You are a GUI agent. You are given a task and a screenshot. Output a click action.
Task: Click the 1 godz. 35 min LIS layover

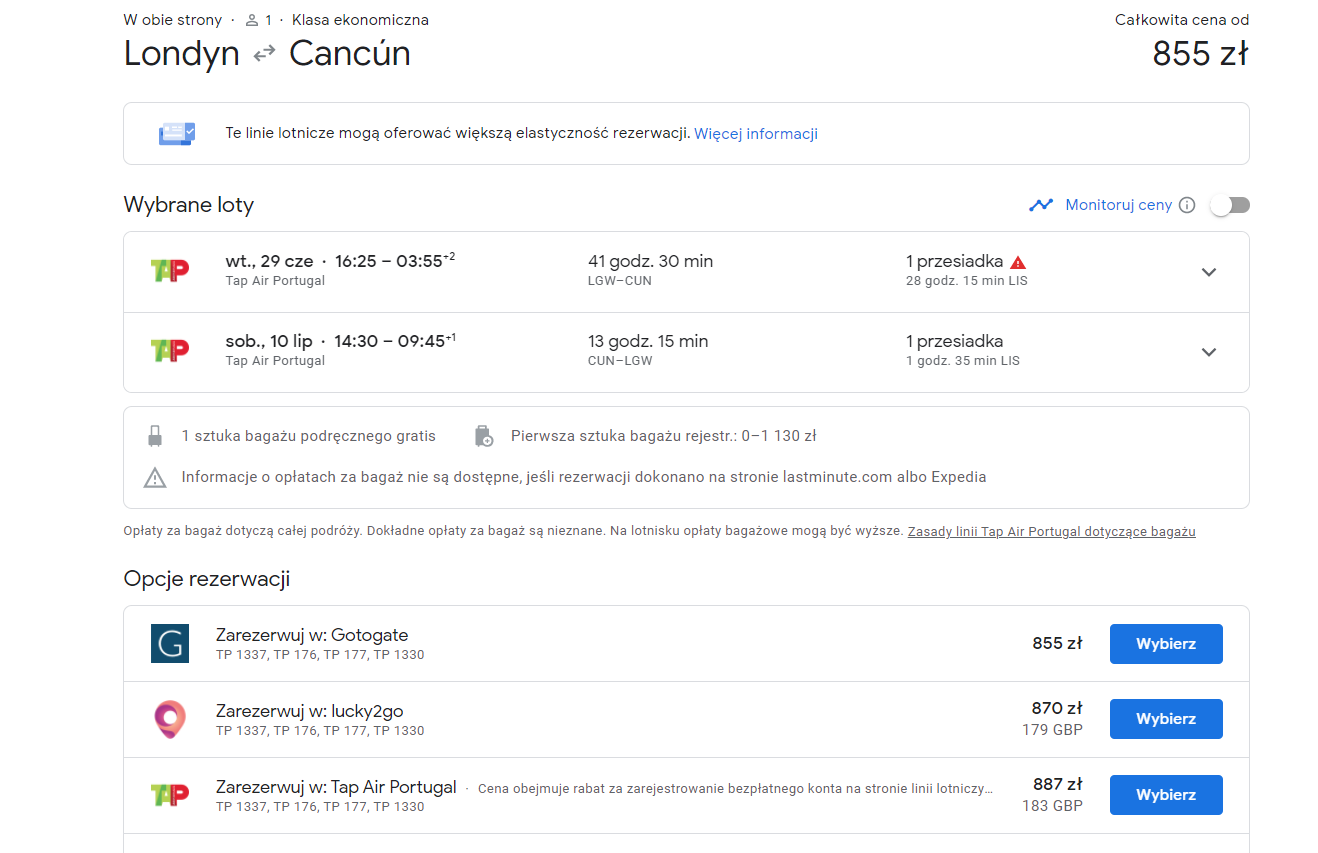(x=963, y=361)
